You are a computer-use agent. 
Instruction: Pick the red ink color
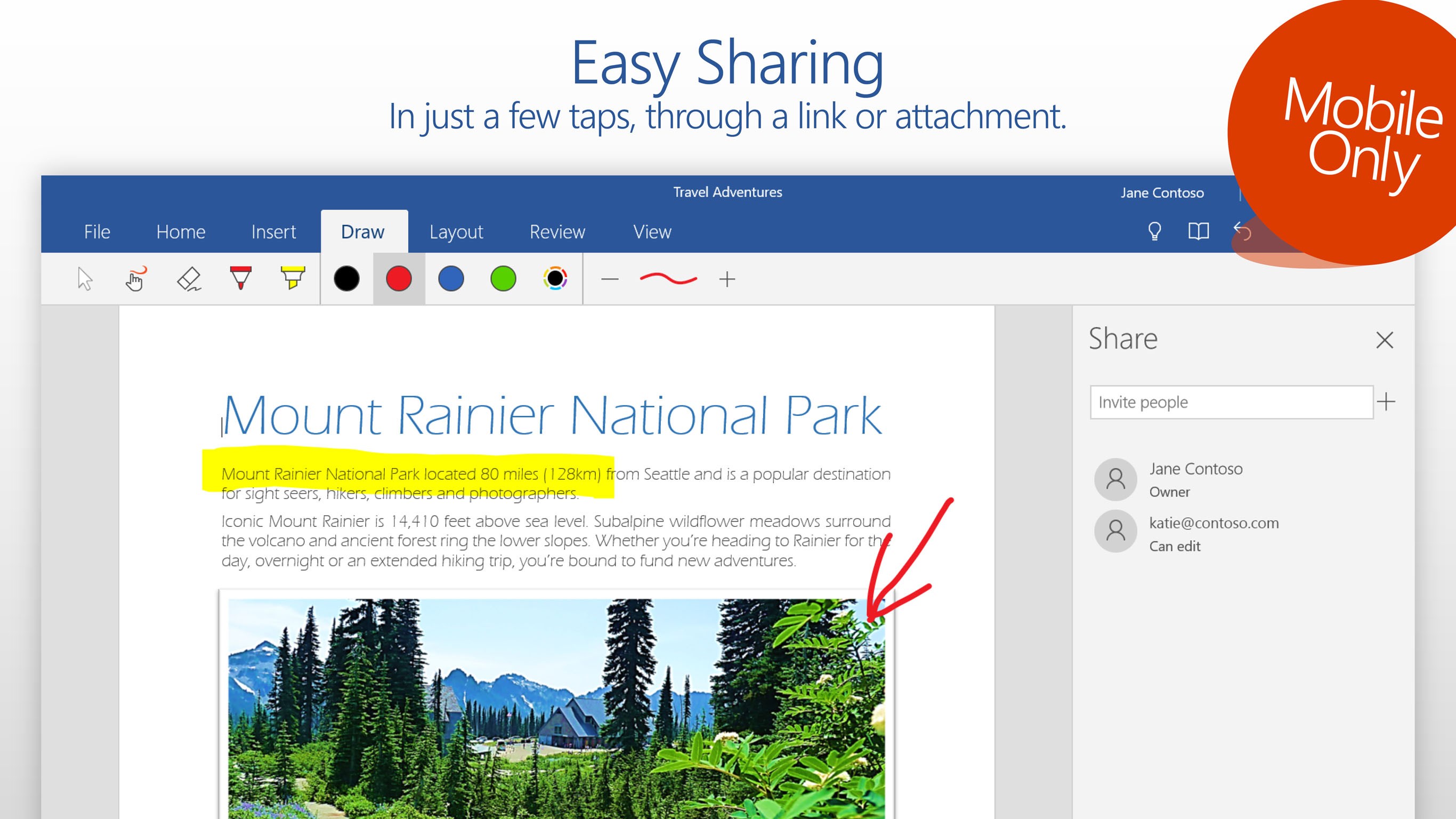pos(399,279)
